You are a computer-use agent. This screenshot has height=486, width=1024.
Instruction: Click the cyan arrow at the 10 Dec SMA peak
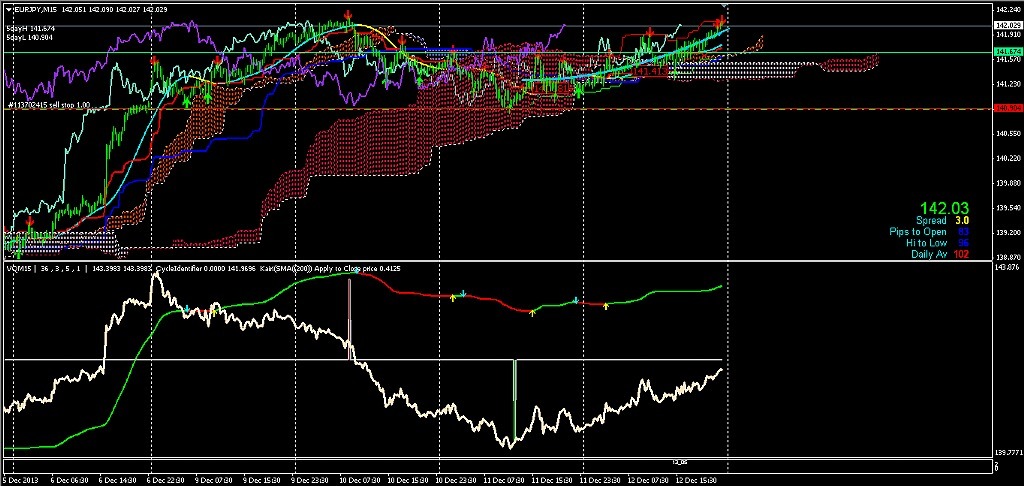pyautogui.click(x=357, y=269)
